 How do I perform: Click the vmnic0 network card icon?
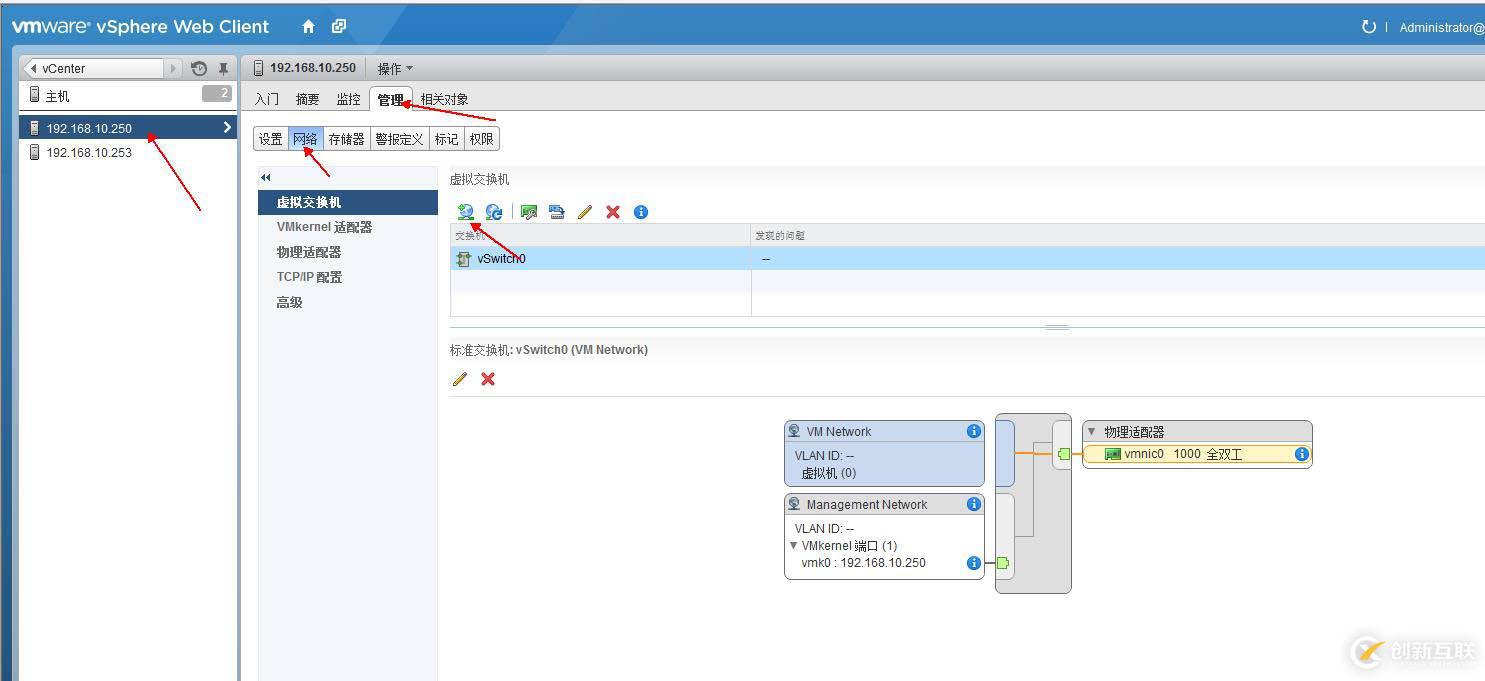tap(1112, 454)
